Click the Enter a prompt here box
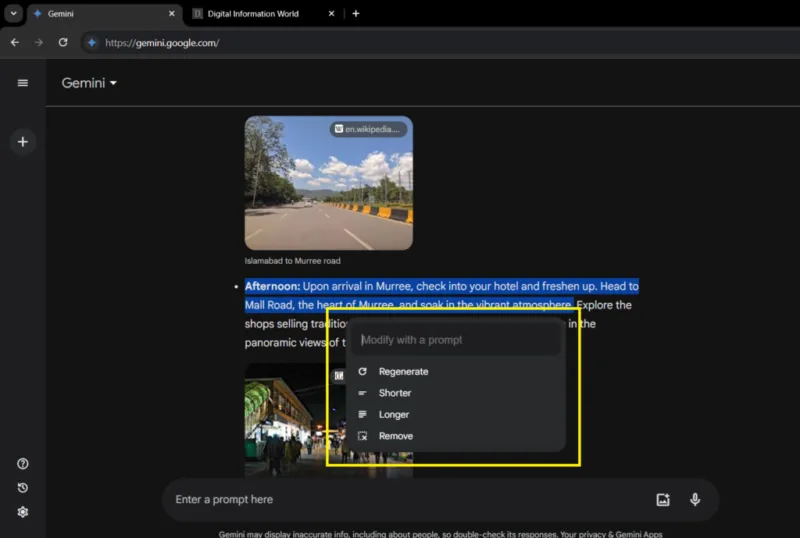Screen dimensions: 800x538 400,500
